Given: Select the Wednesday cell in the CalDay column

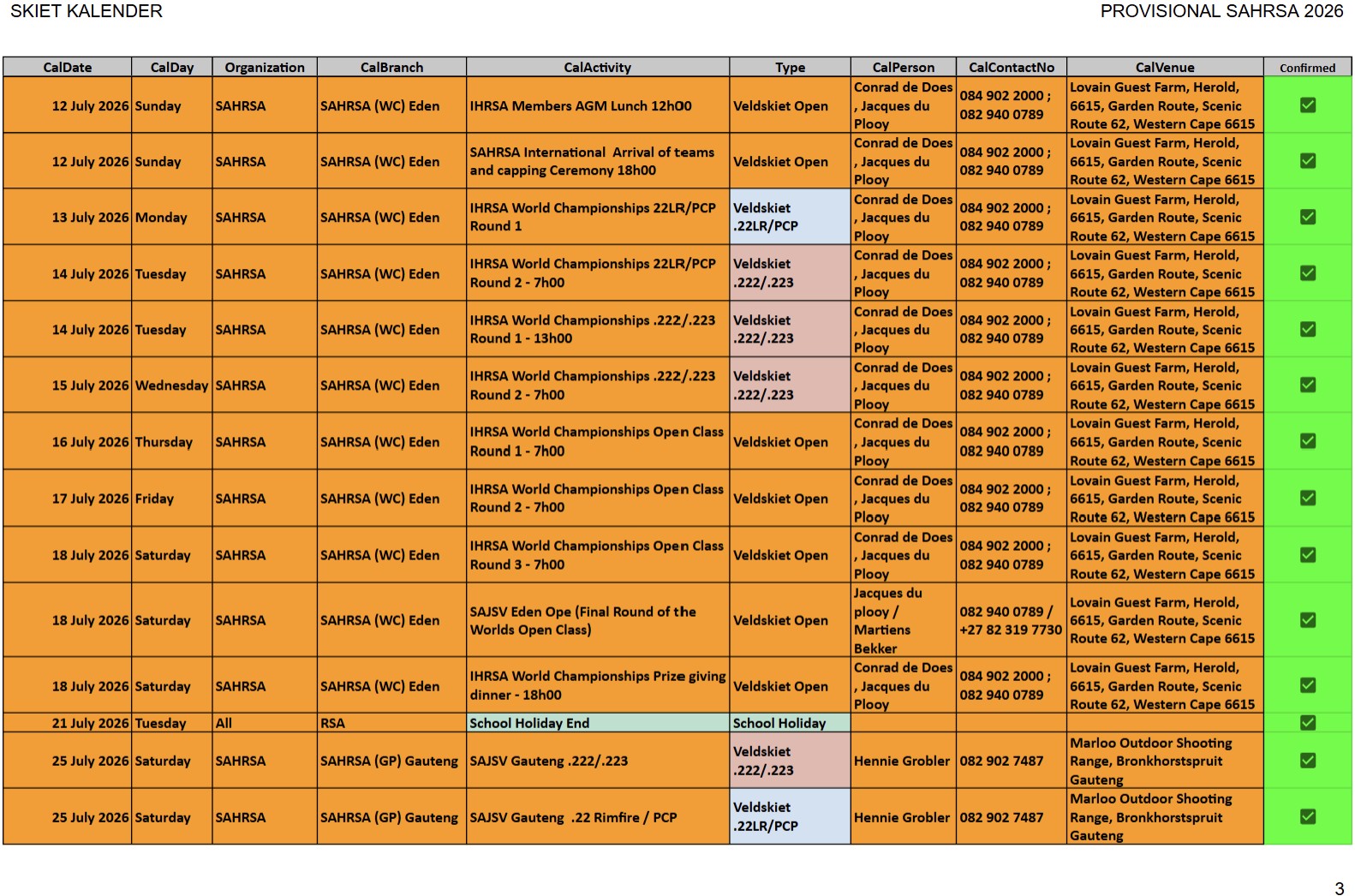Looking at the screenshot, I should coord(171,385).
